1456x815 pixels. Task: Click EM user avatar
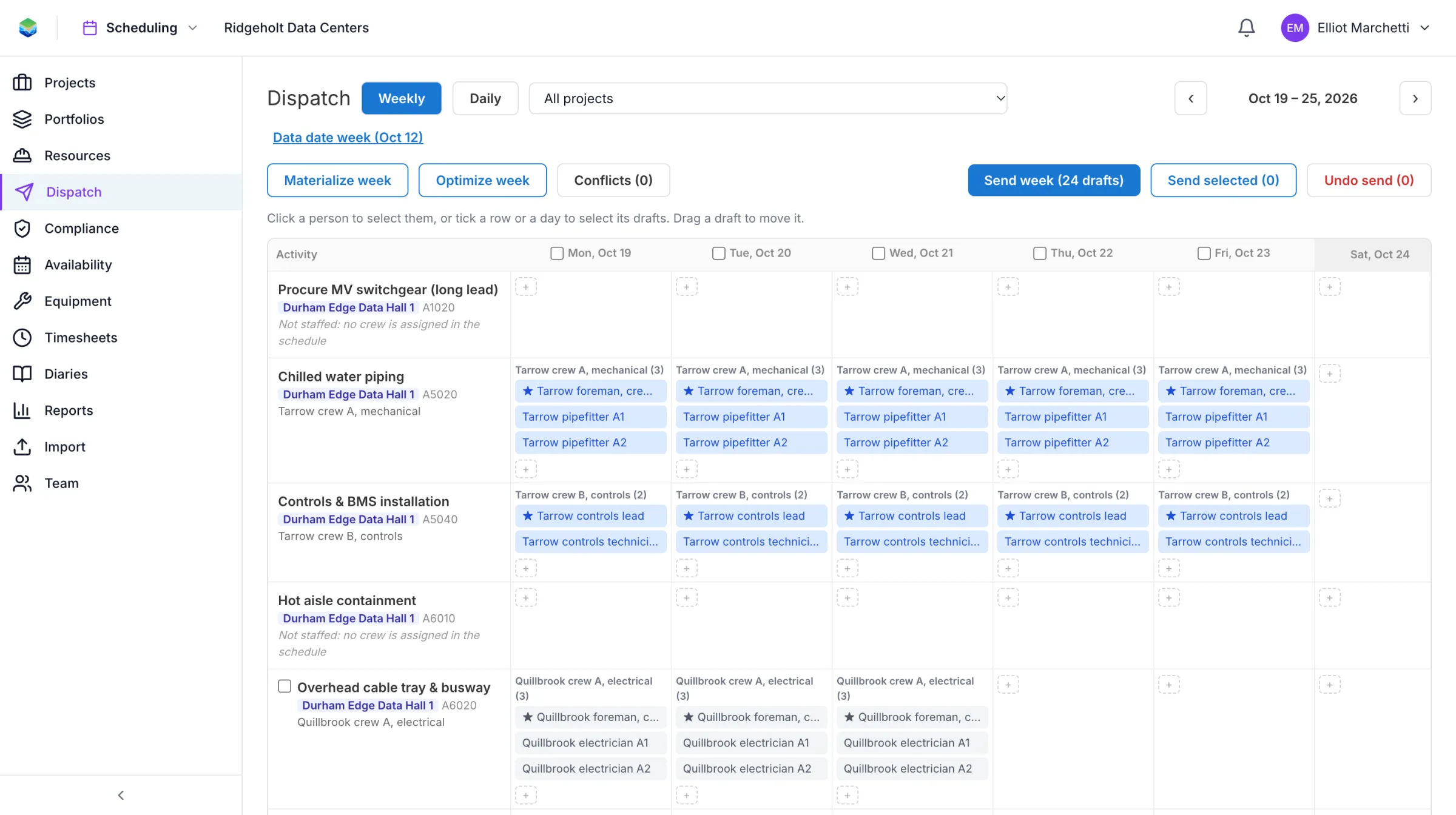coord(1295,28)
